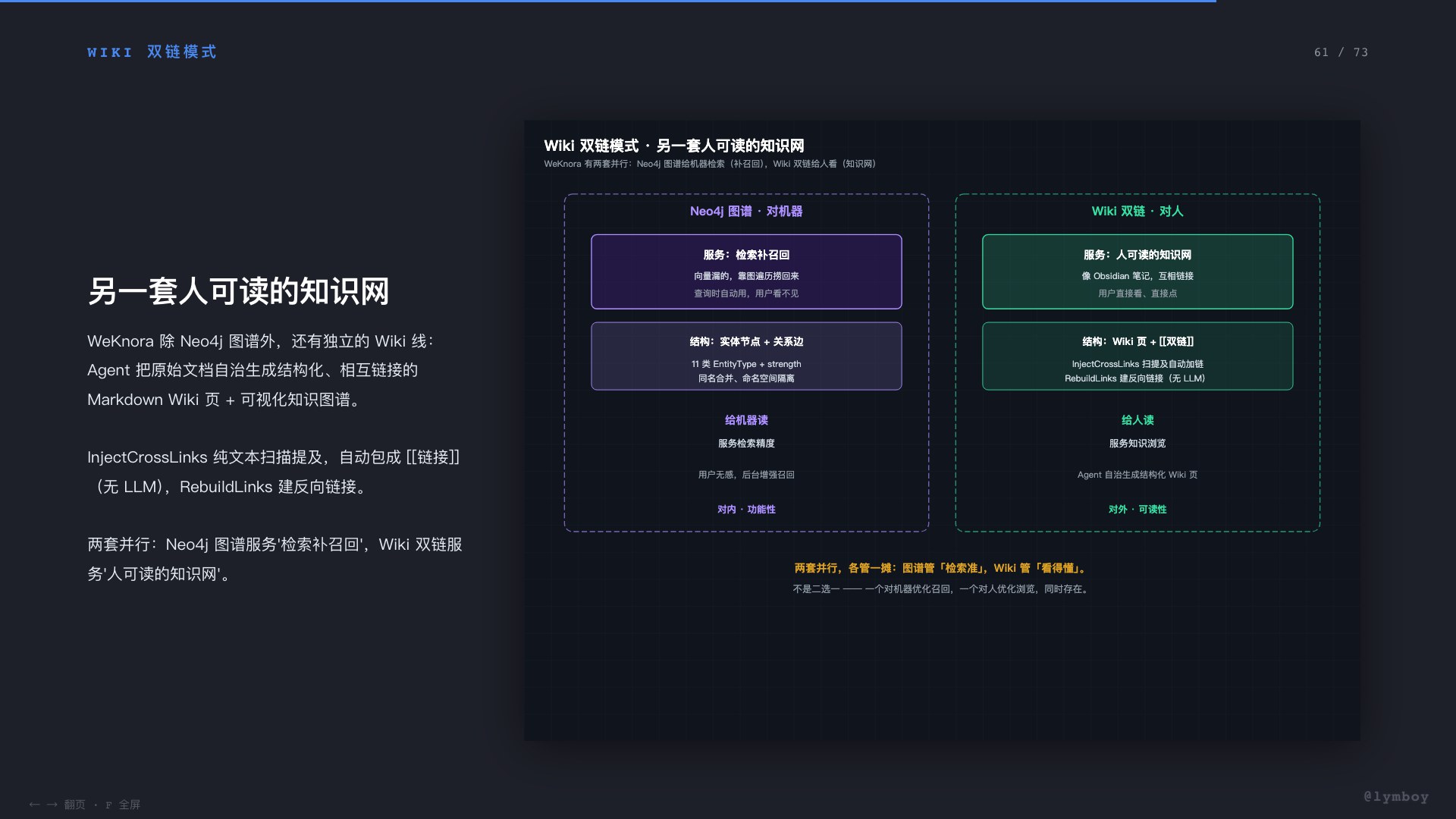Click the "结构：实体节点 + 关系边" card title
This screenshot has width=1456, height=819.
pos(746,341)
